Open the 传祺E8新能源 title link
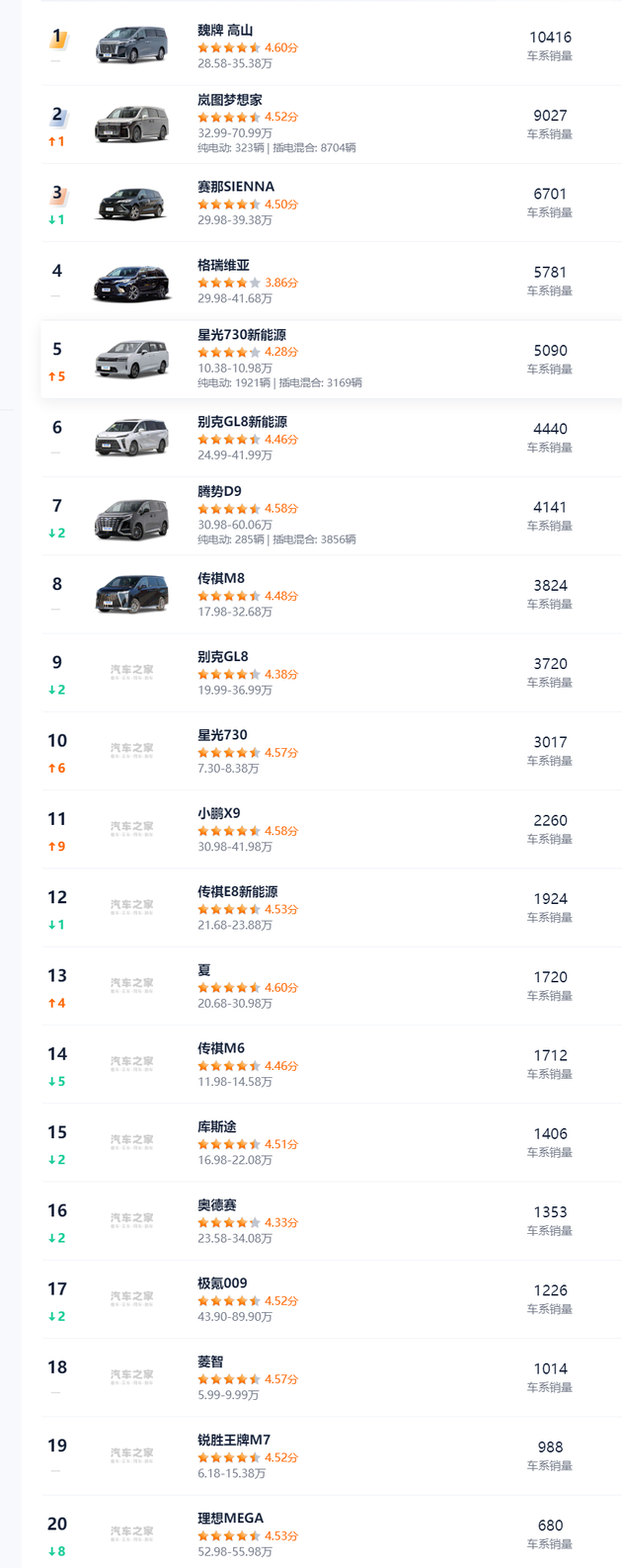 click(237, 891)
